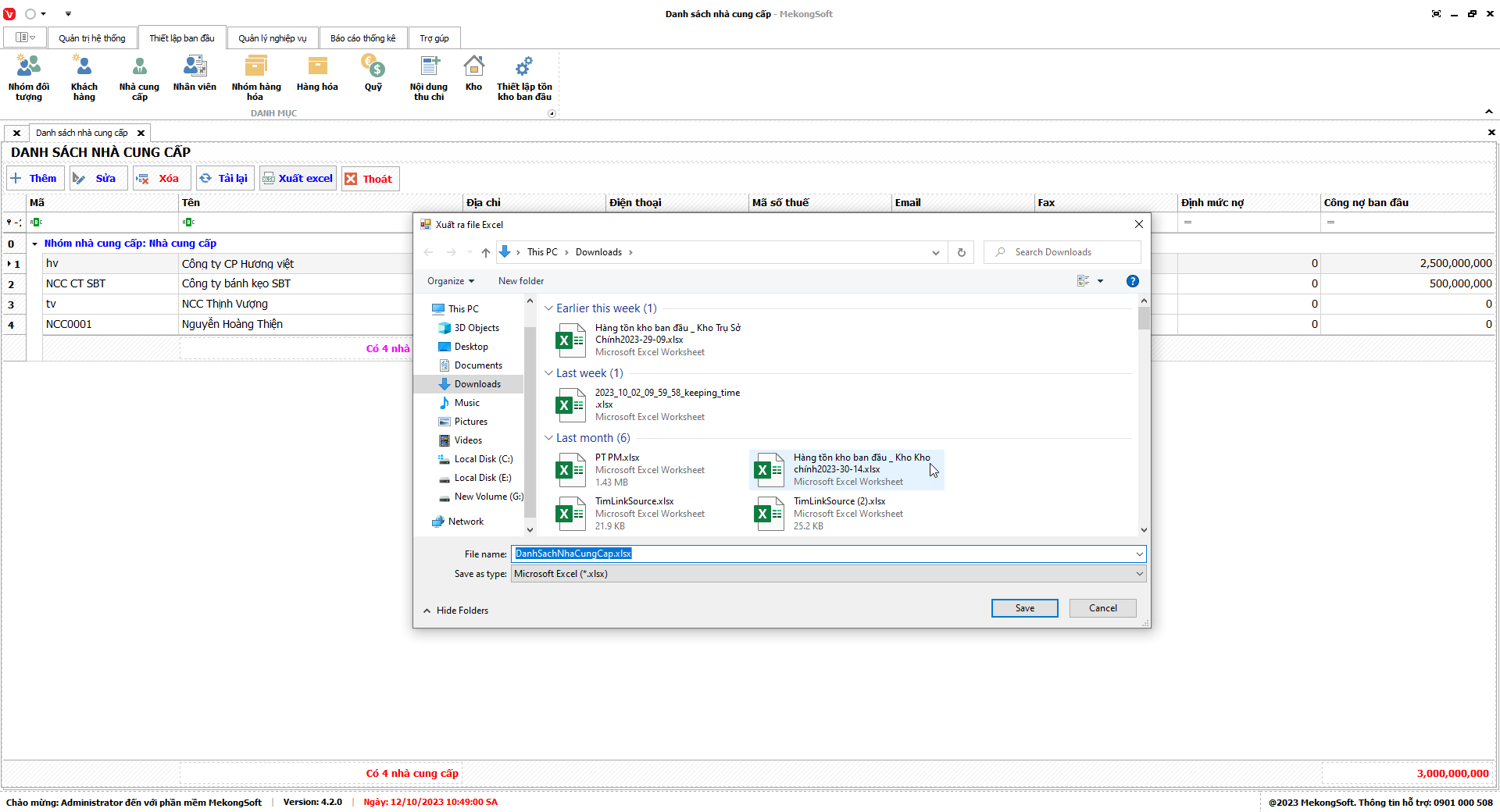The image size is (1500, 812).
Task: Click the file dialog help icon
Action: point(1132,281)
